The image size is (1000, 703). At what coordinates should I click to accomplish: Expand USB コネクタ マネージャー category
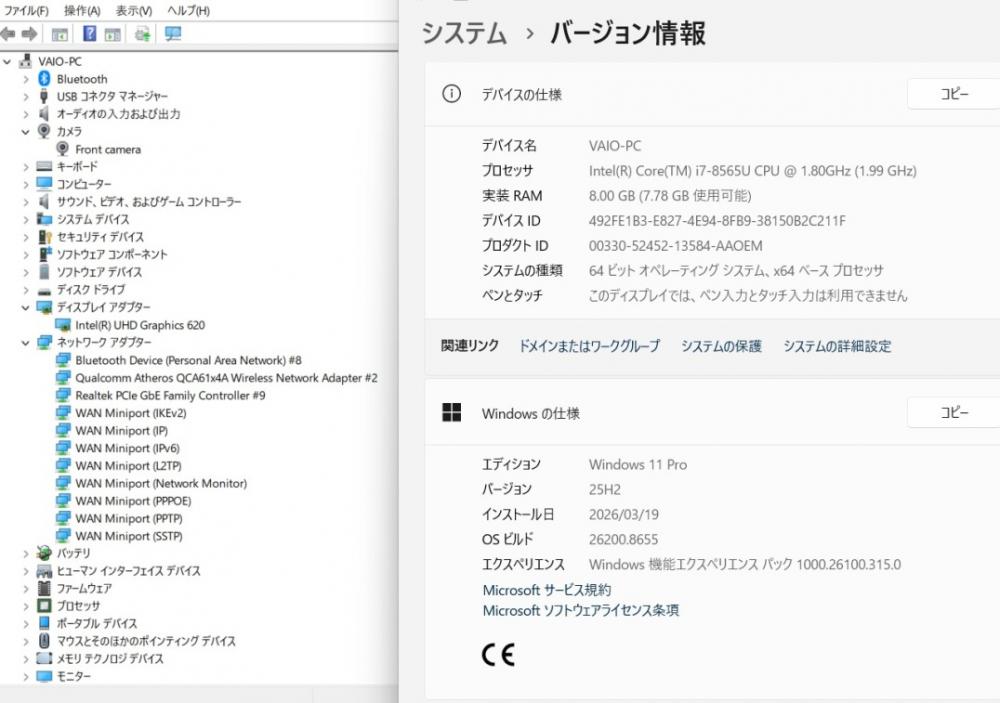click(26, 97)
